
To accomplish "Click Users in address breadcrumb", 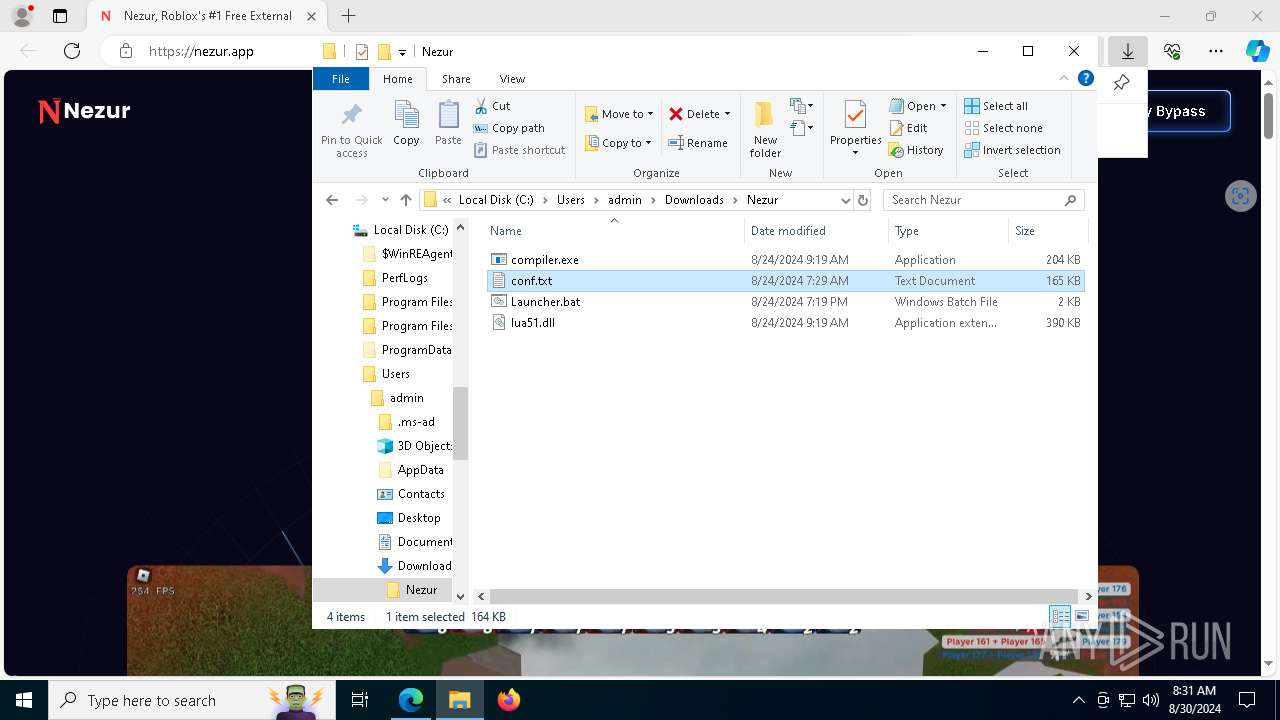I will click(571, 200).
